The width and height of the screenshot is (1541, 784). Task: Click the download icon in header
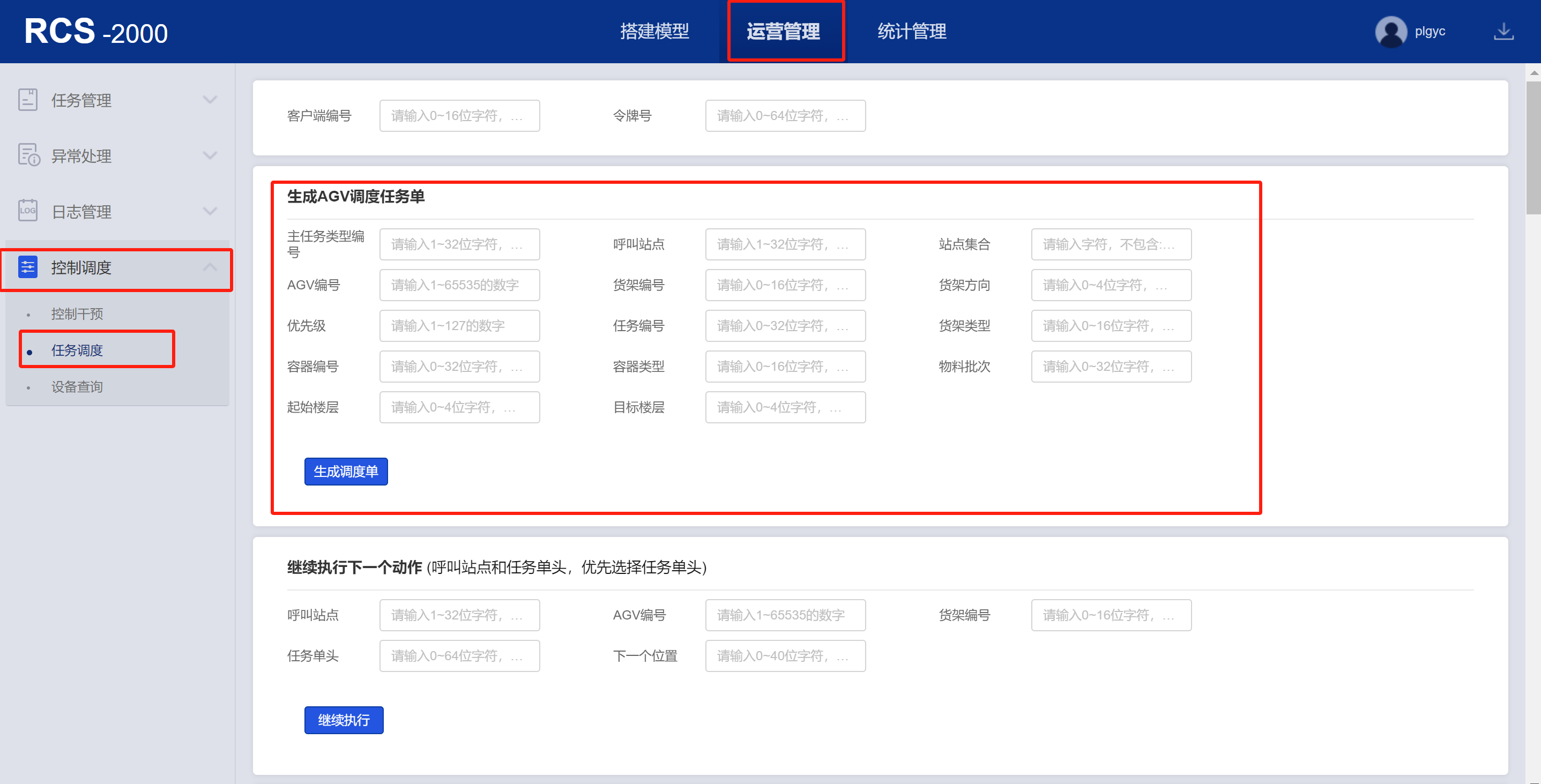click(x=1503, y=32)
